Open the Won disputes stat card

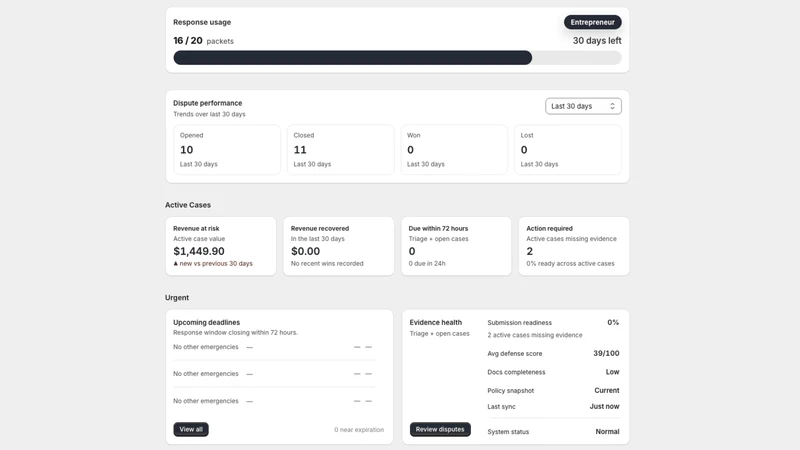[454, 149]
